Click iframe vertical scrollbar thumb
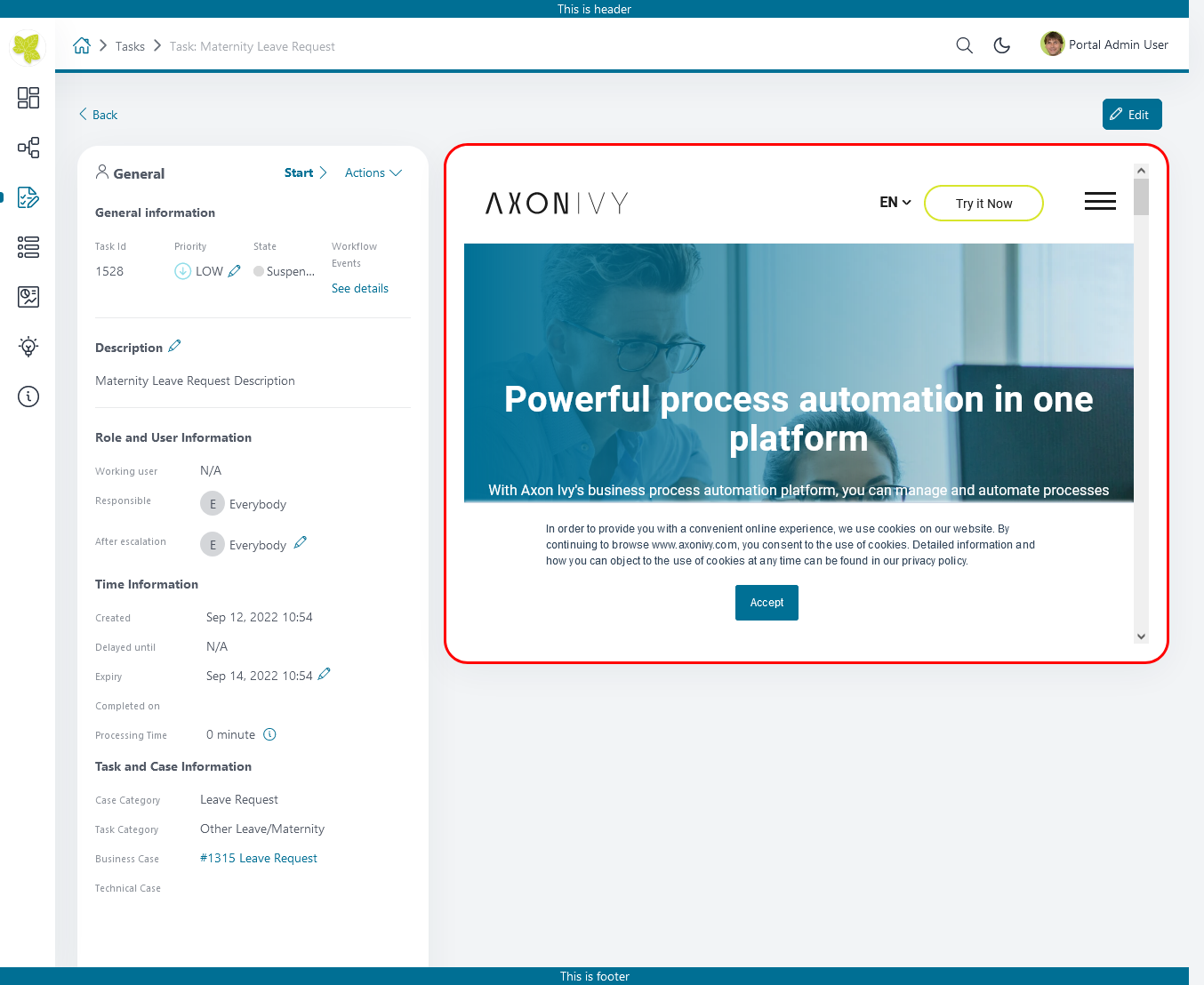This screenshot has width=1204, height=985. coord(1142,196)
